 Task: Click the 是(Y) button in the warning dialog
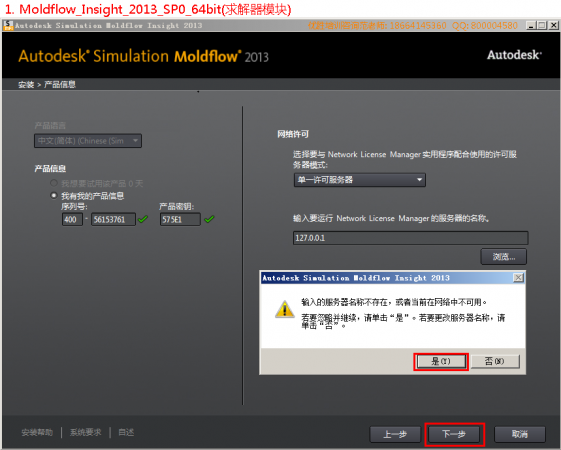(441, 362)
